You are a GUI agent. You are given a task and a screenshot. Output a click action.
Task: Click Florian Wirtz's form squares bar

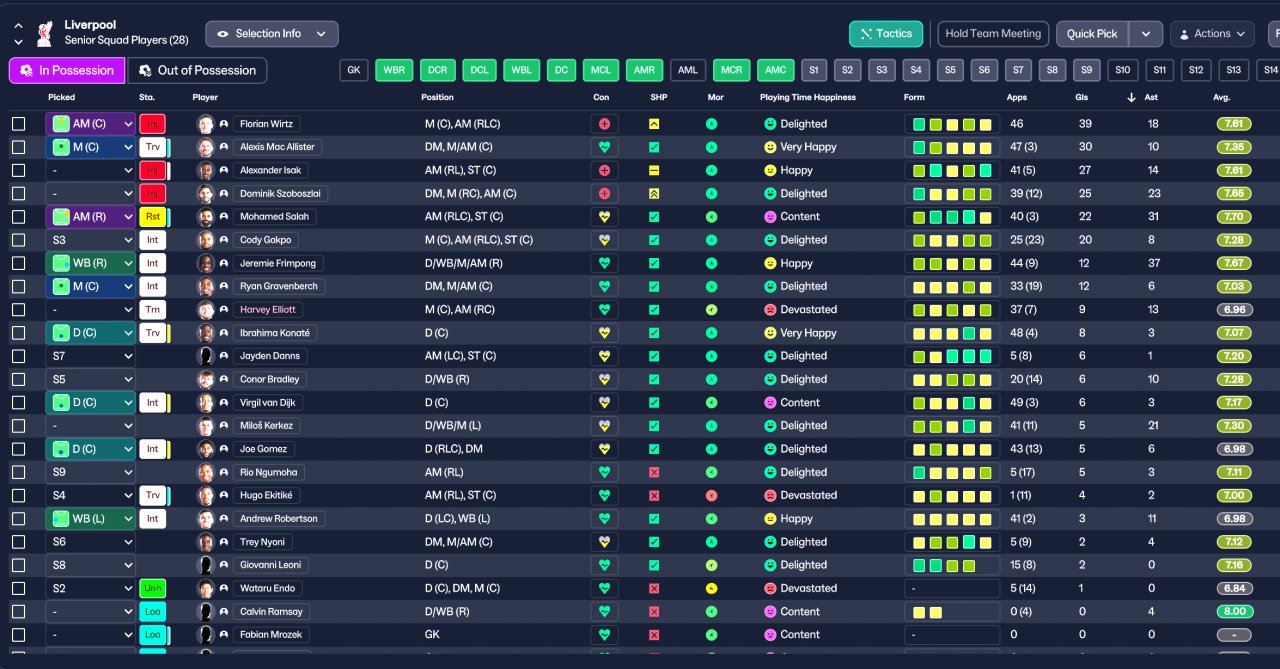tap(952, 124)
